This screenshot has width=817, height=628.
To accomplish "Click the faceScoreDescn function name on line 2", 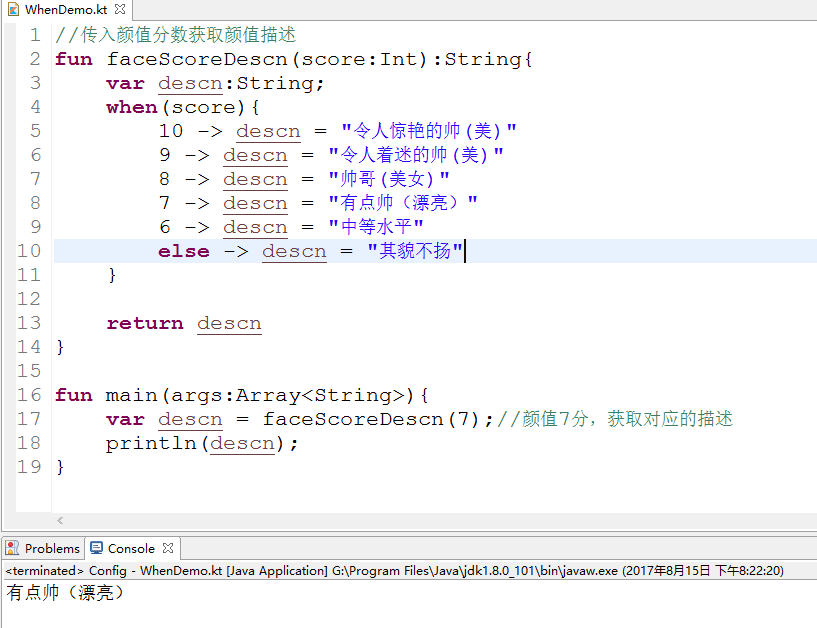I will point(197,59).
